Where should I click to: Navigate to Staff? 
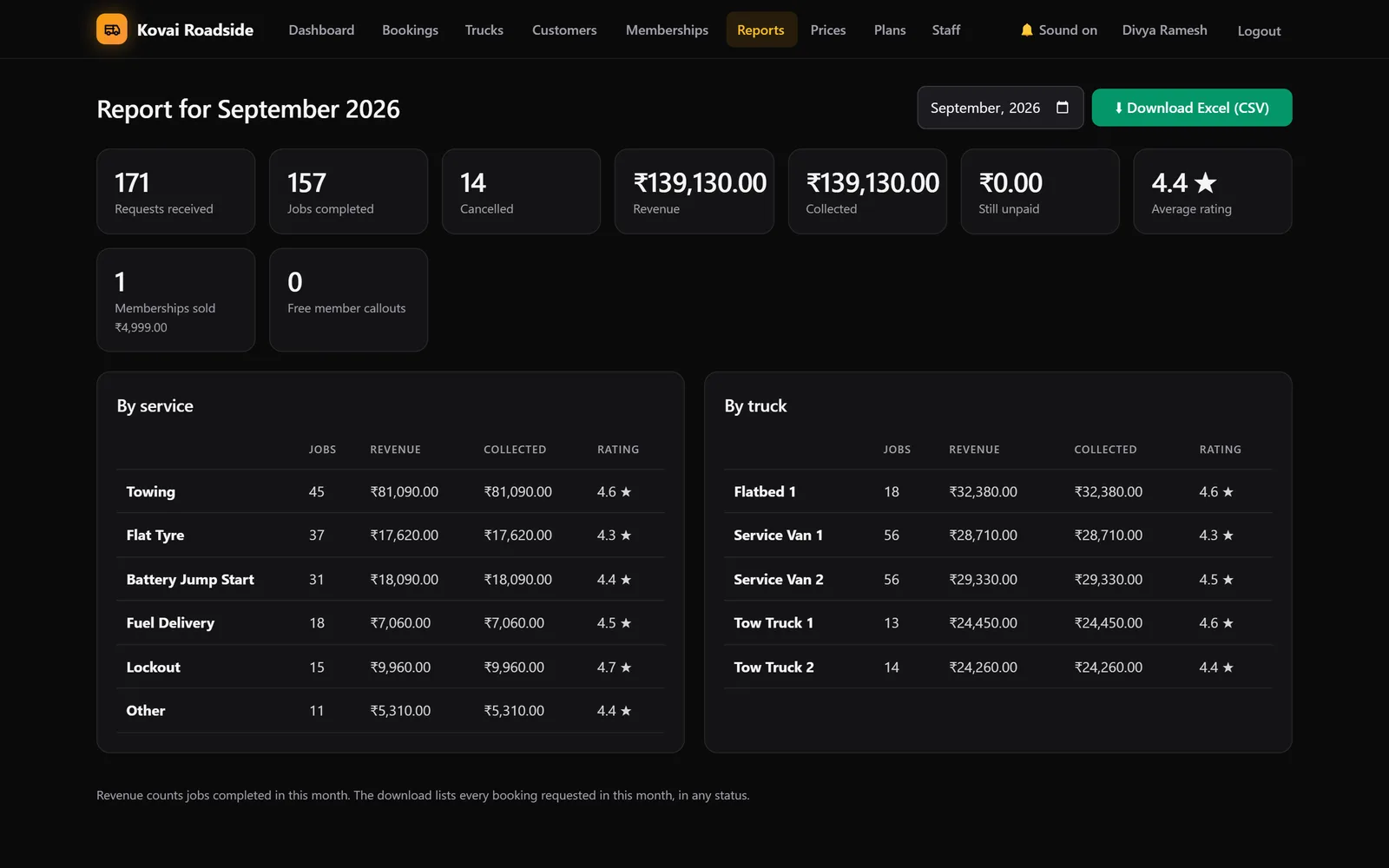pyautogui.click(x=946, y=30)
